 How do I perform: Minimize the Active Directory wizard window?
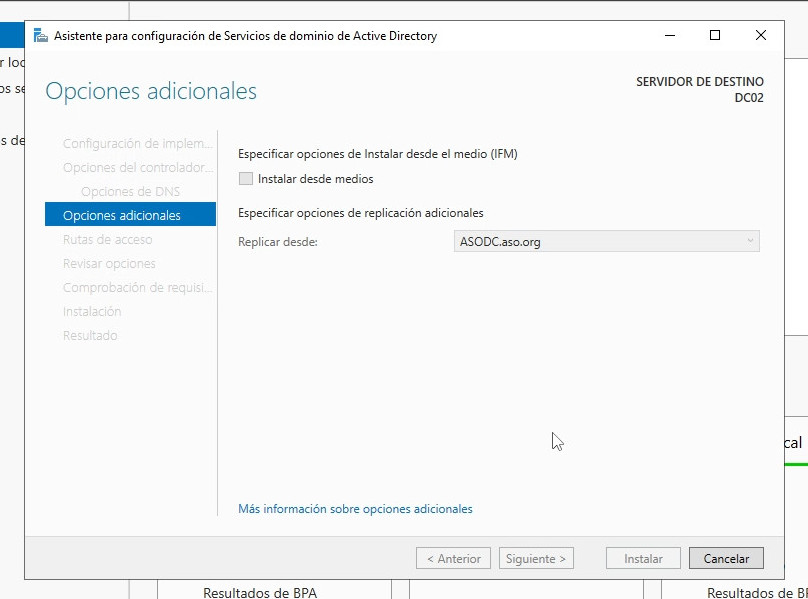668,36
